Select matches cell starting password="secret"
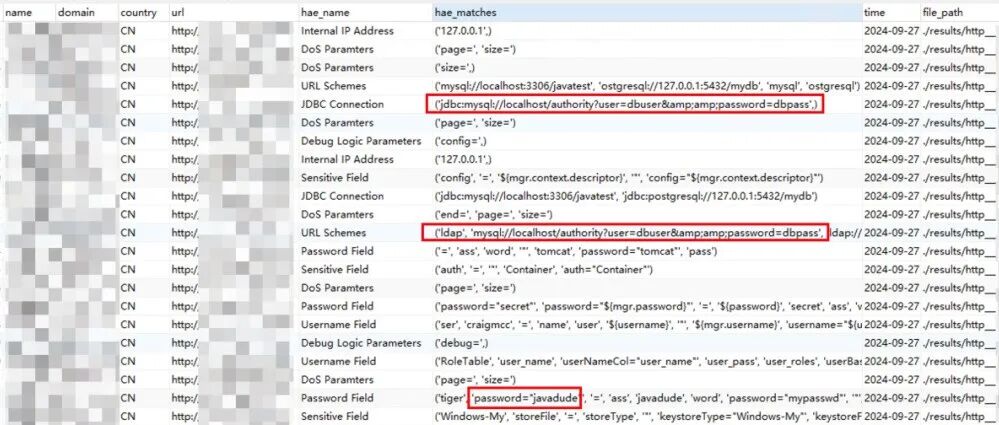Screen dimensions: 999x425 point(647,306)
